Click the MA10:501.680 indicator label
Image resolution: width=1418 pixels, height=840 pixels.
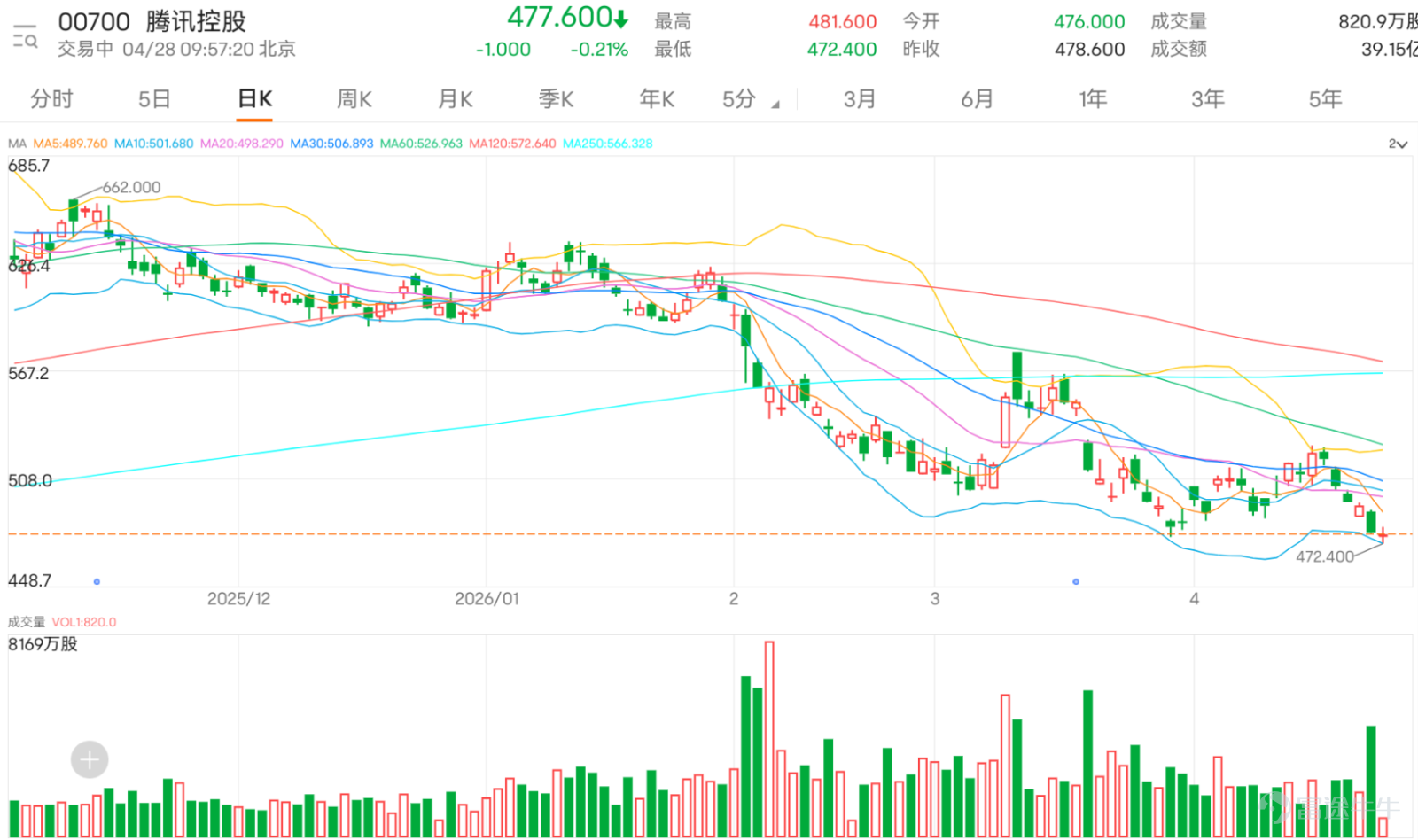153,144
